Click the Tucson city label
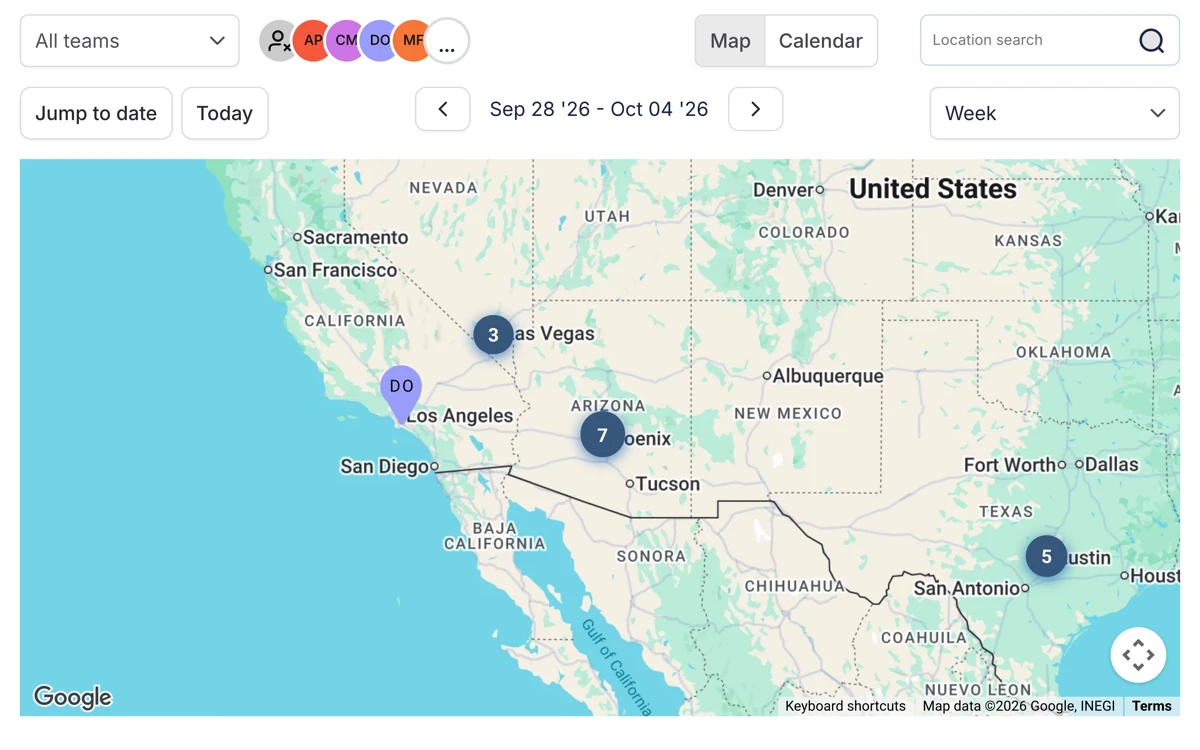The image size is (1200, 750). 668,484
